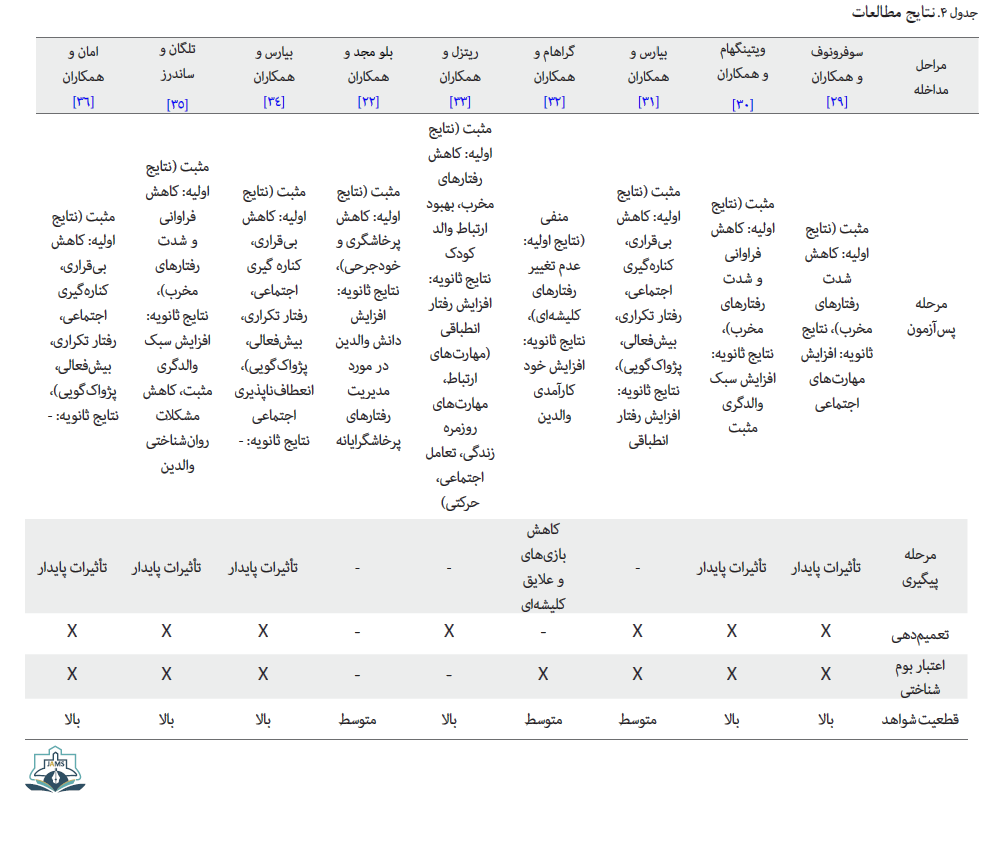Select follow-up cell "کاهش بازی‌های و علایق کلیشه‌ای"
Viewport: 996px width, 852px height.
pyautogui.click(x=543, y=567)
